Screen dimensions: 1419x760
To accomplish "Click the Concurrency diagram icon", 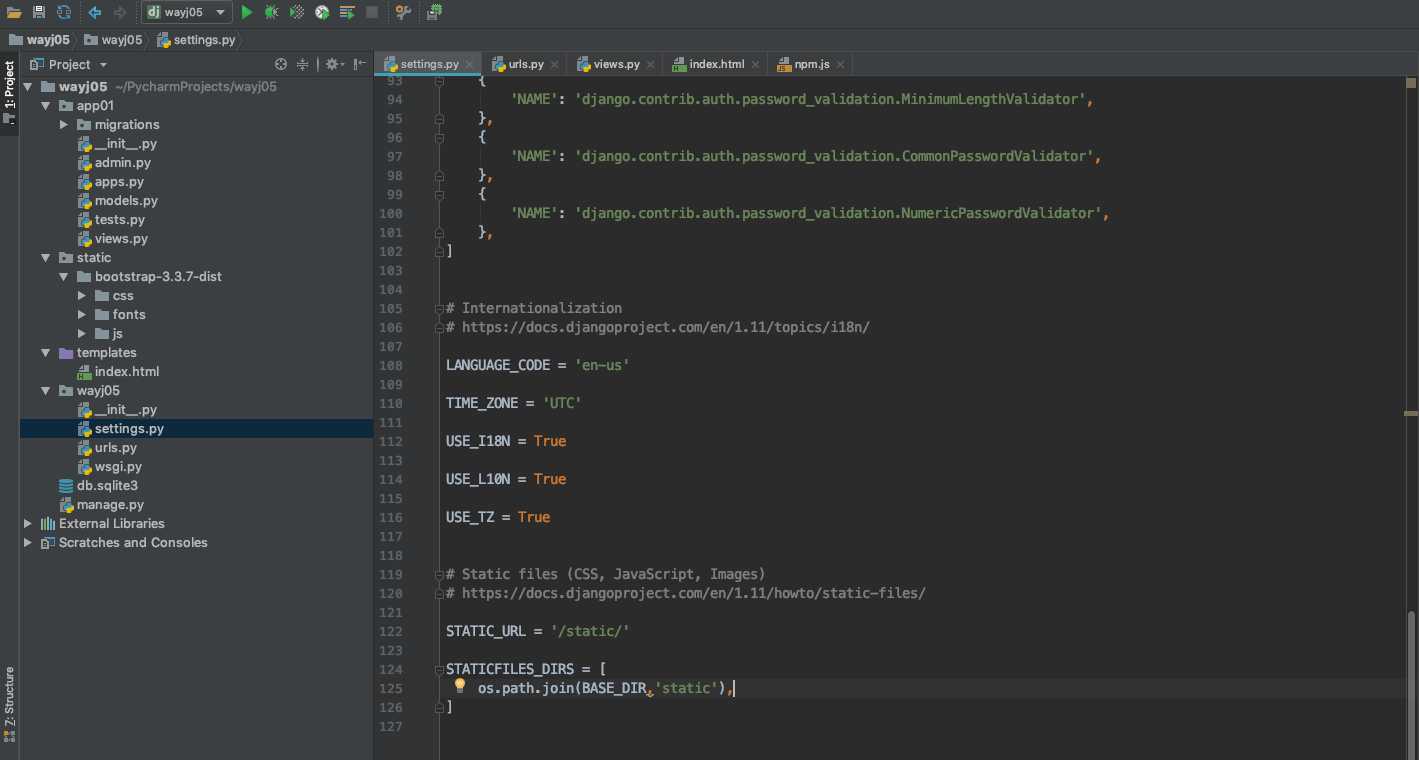I will (x=347, y=12).
